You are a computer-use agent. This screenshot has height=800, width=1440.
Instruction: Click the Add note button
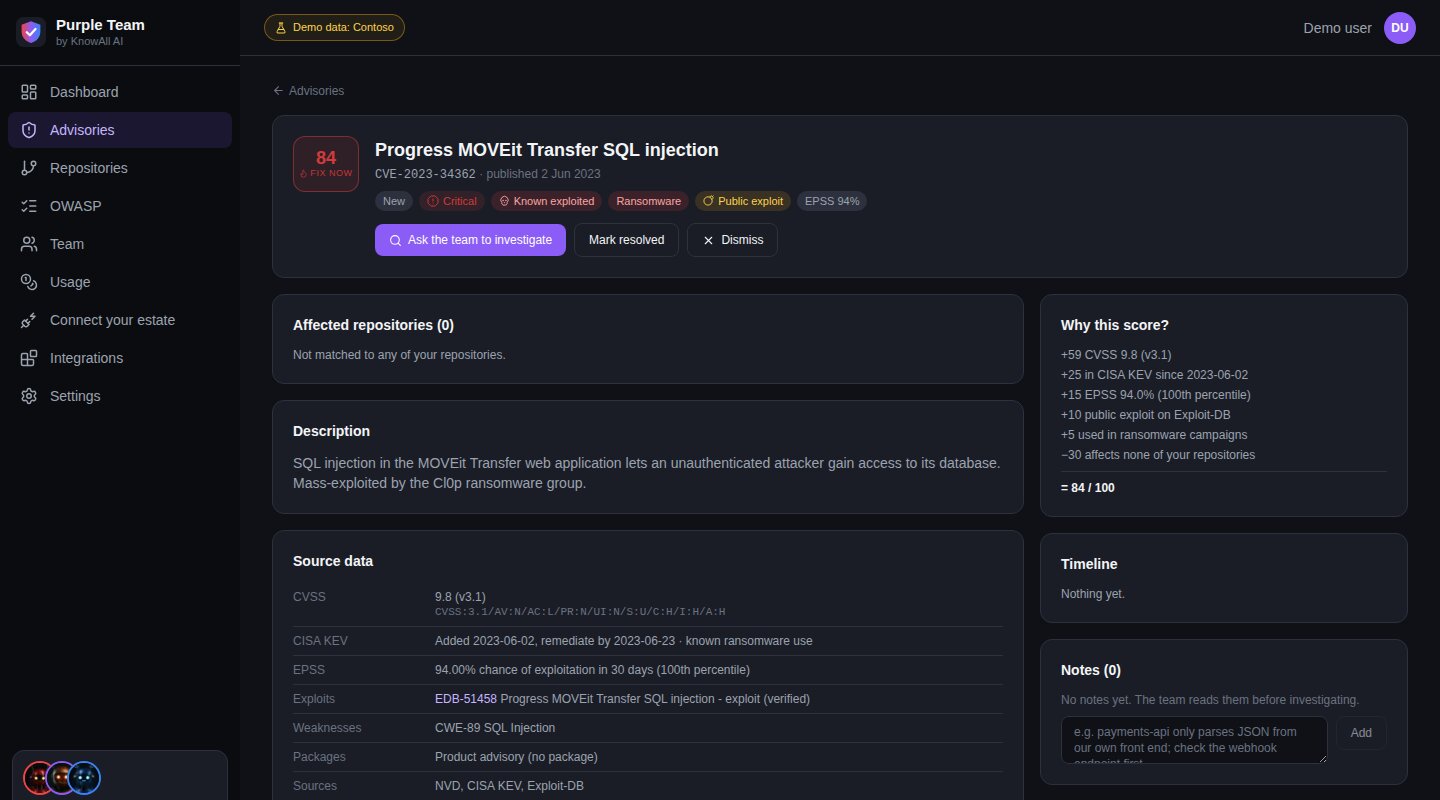pyautogui.click(x=1361, y=733)
